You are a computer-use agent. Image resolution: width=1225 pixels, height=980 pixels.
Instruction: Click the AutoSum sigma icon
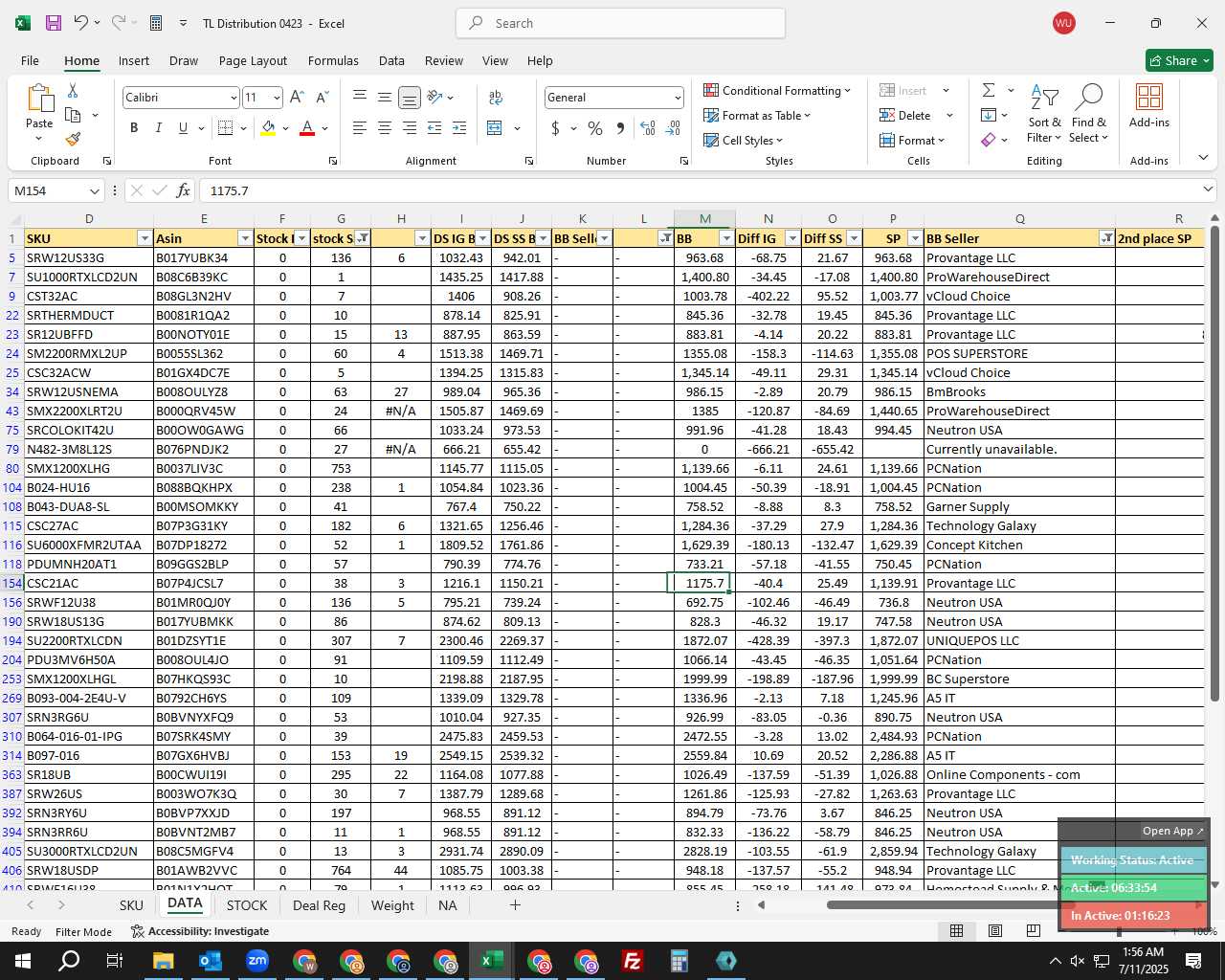[989, 90]
